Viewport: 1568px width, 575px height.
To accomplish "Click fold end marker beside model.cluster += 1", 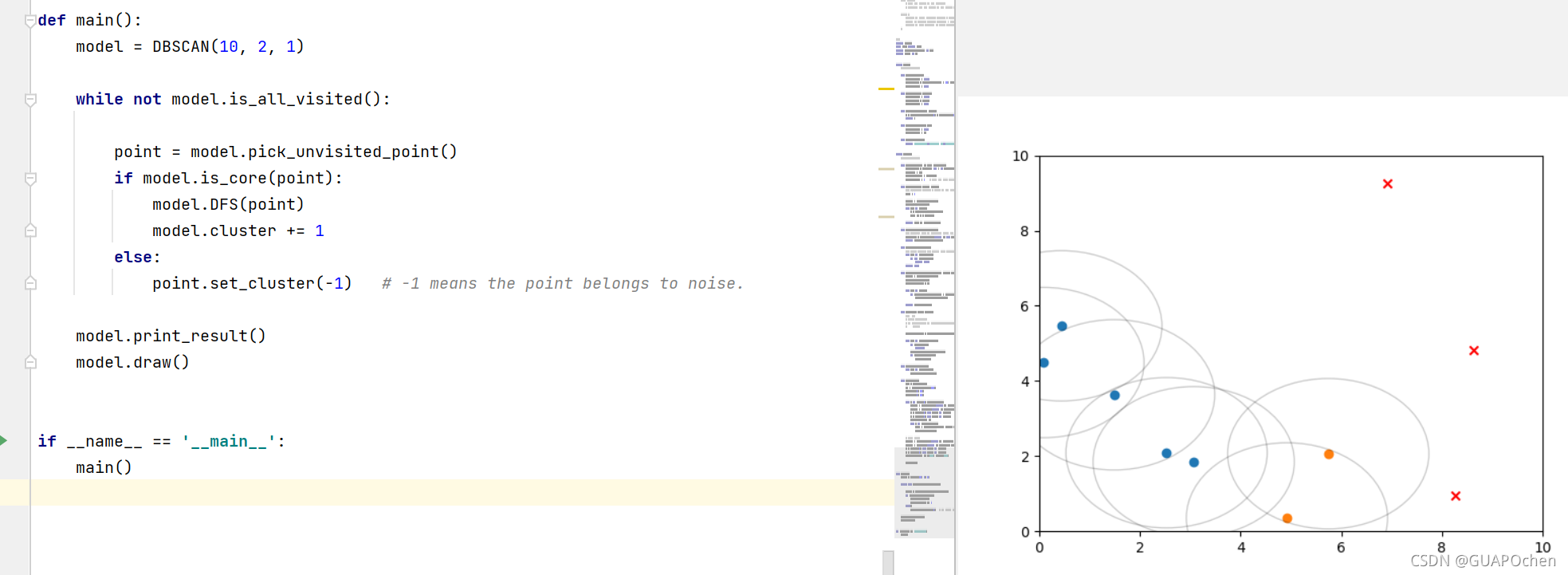I will coord(30,230).
